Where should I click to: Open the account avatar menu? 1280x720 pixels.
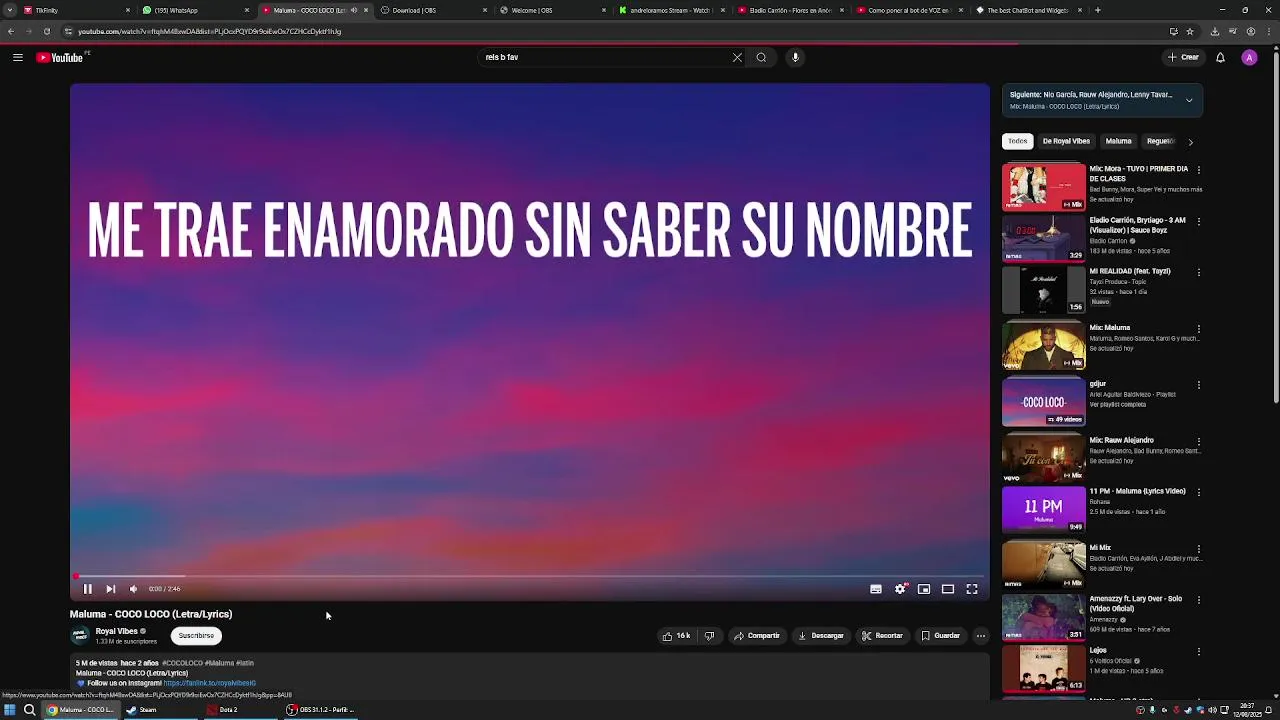[1249, 57]
